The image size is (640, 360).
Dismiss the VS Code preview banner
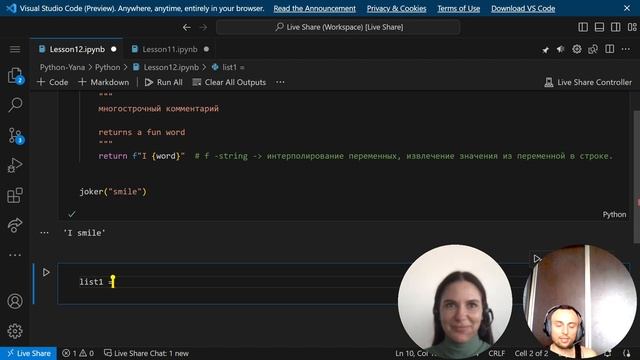point(627,8)
